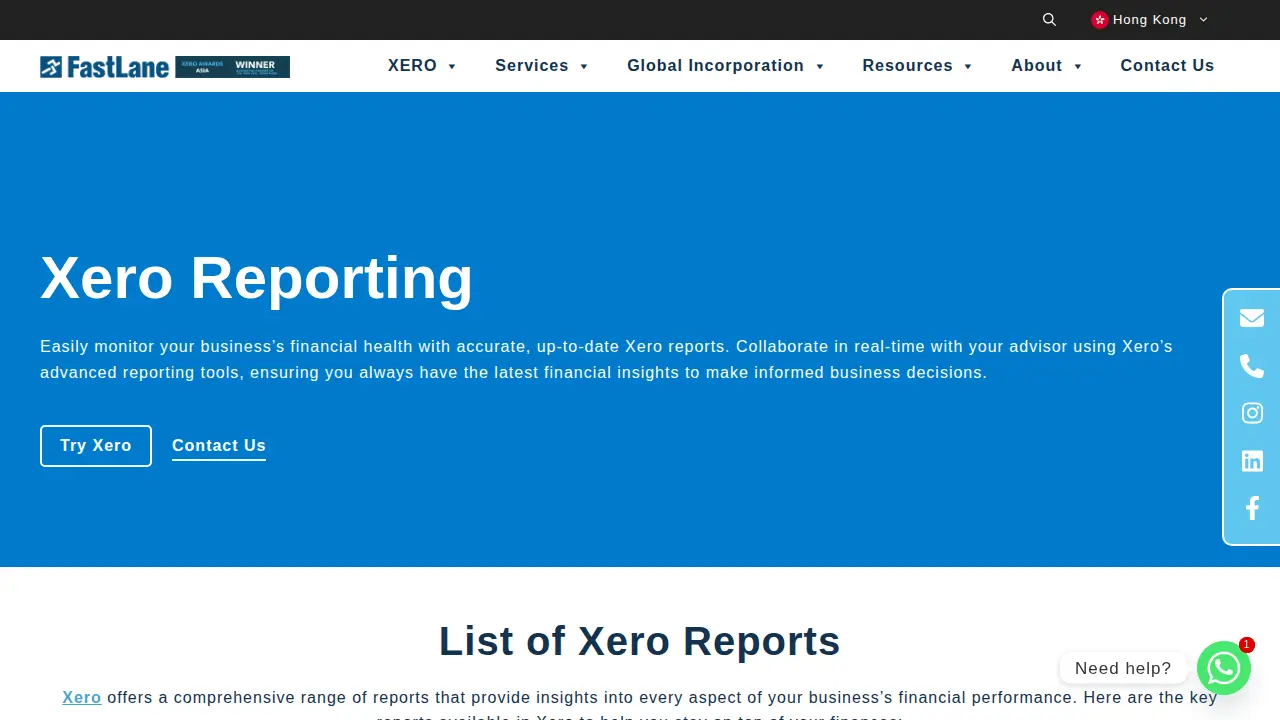Click the Try Xero button
The height and width of the screenshot is (720, 1280).
pos(96,446)
